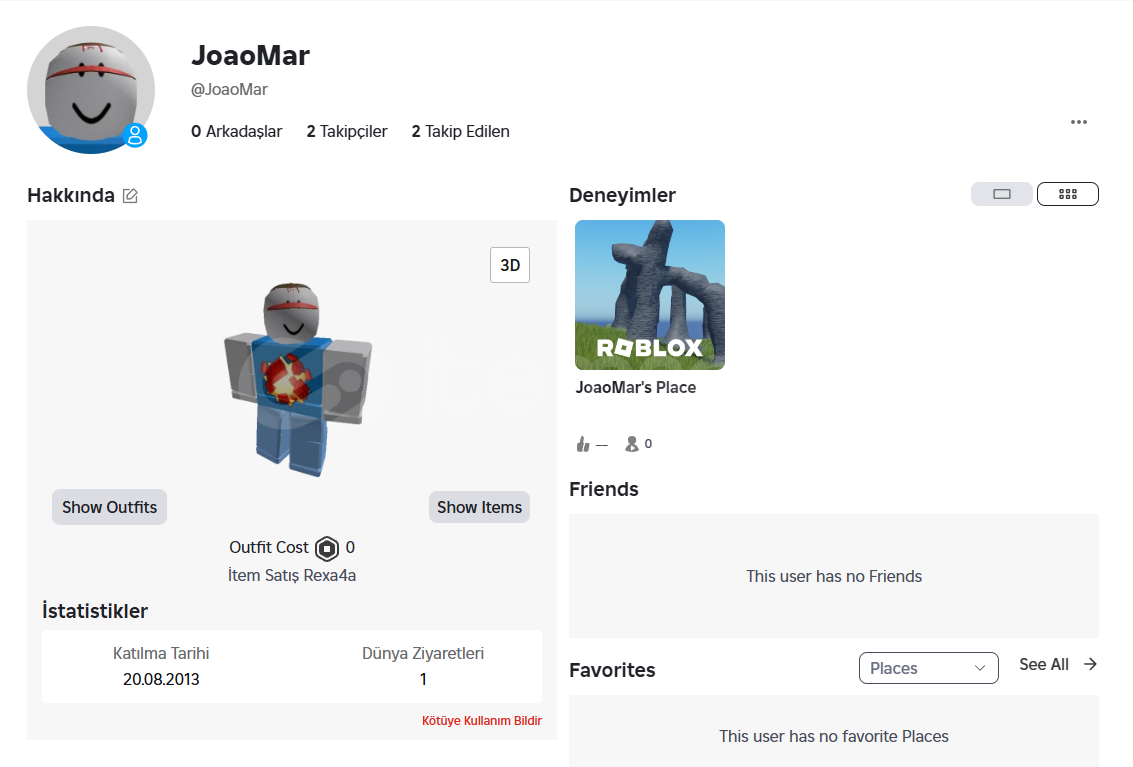This screenshot has height=767, width=1133.
Task: Switch Deneyimler to single-card view
Action: click(x=1001, y=194)
